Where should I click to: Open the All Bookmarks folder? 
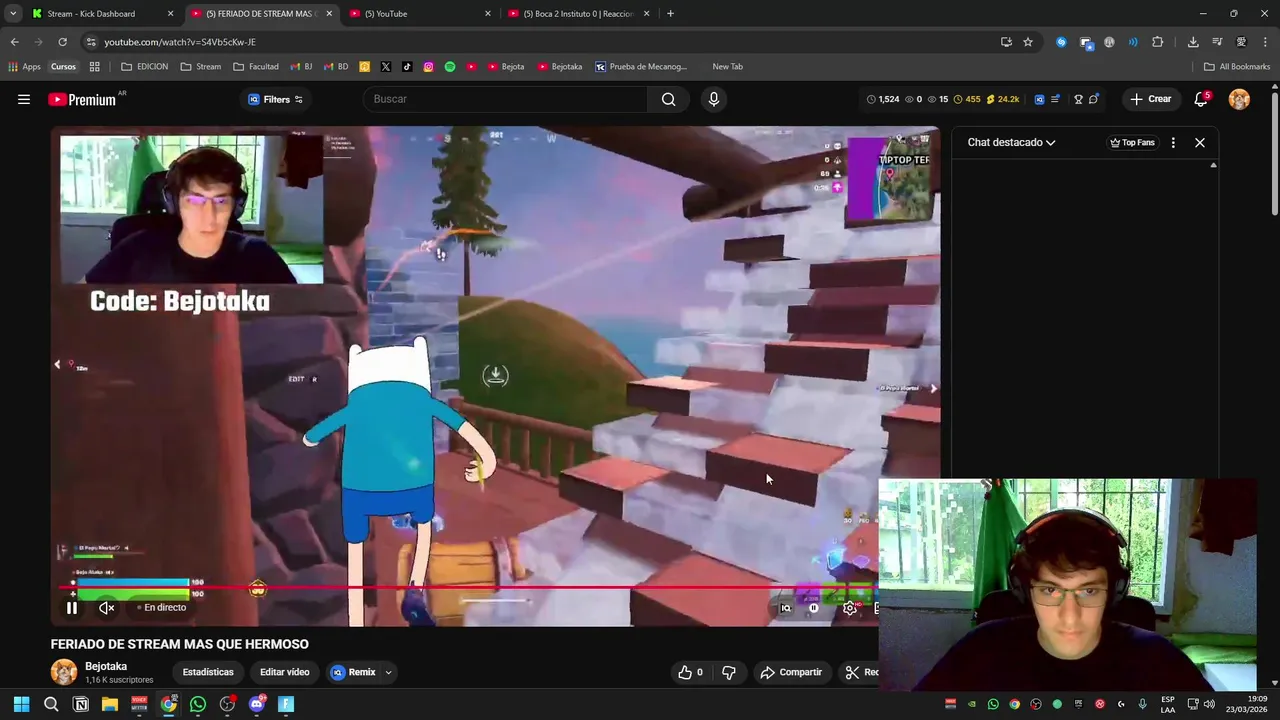tap(1237, 67)
